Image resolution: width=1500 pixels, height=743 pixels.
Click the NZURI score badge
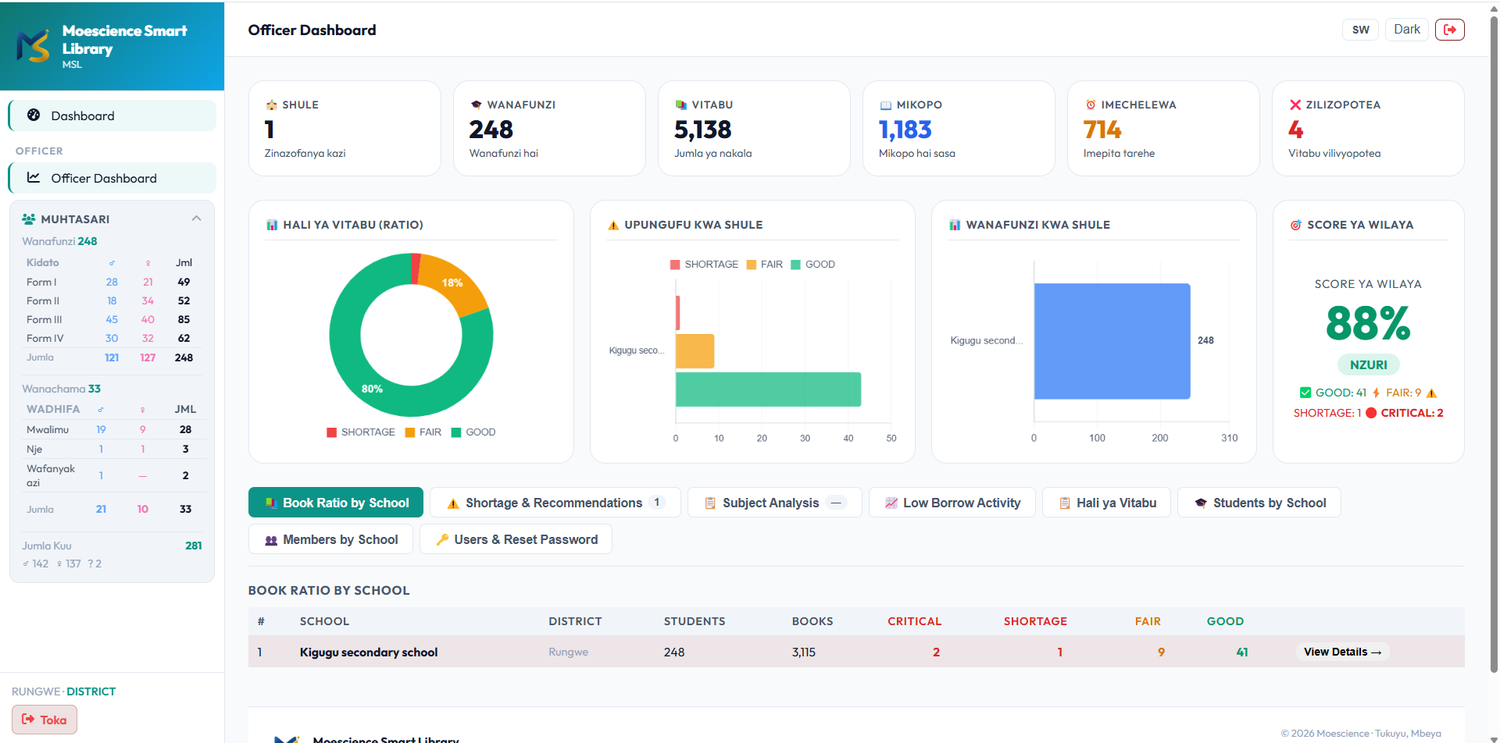click(1368, 365)
